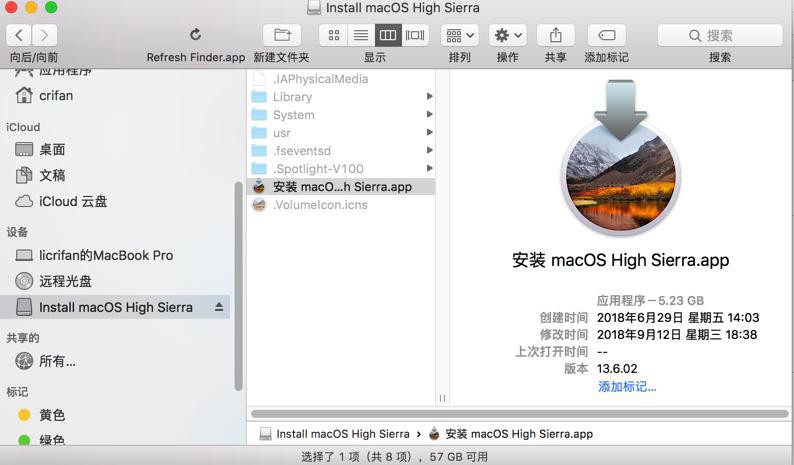Click the drive icon beside Install macOS High Sierra in sidebar
Image resolution: width=794 pixels, height=465 pixels.
[x=24, y=307]
